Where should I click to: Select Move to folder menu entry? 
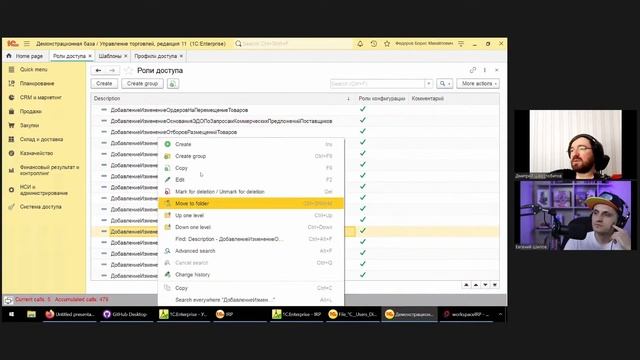point(251,203)
